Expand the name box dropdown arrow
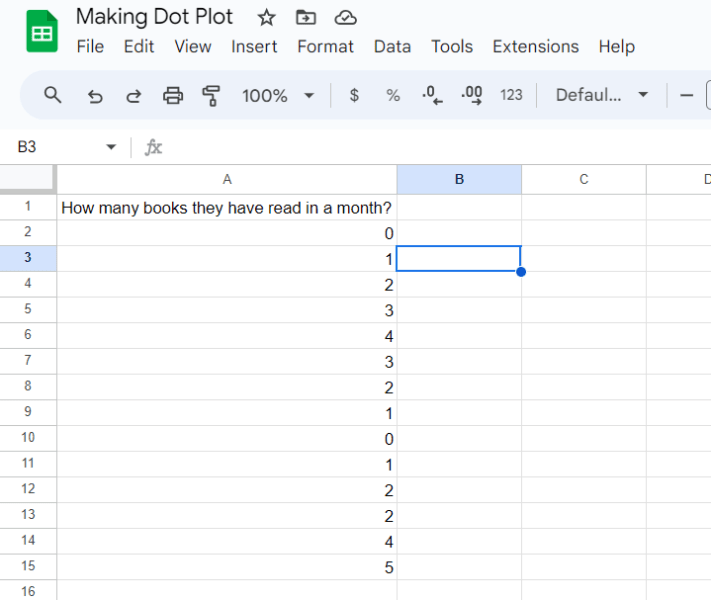 [111, 147]
